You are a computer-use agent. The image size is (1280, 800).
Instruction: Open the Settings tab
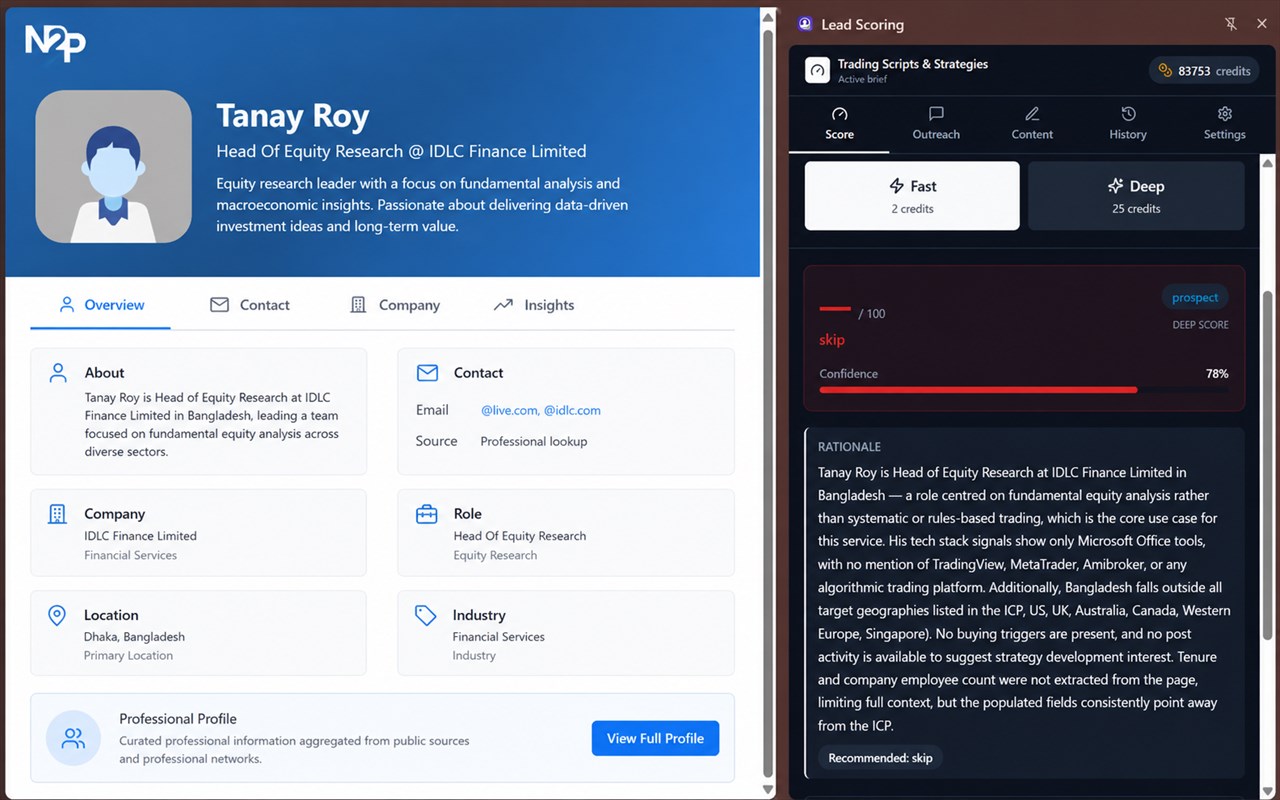(1224, 124)
